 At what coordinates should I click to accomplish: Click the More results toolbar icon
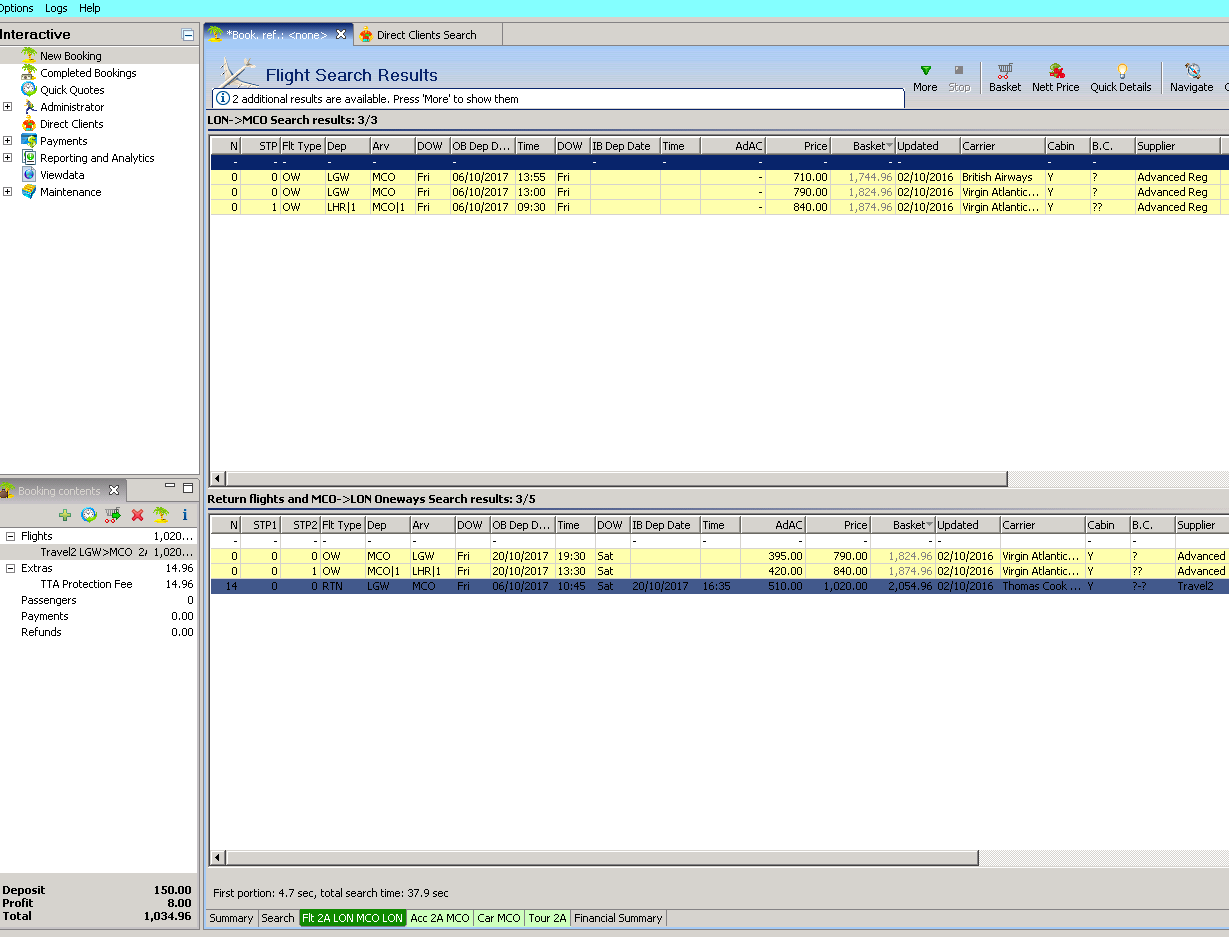(x=925, y=71)
